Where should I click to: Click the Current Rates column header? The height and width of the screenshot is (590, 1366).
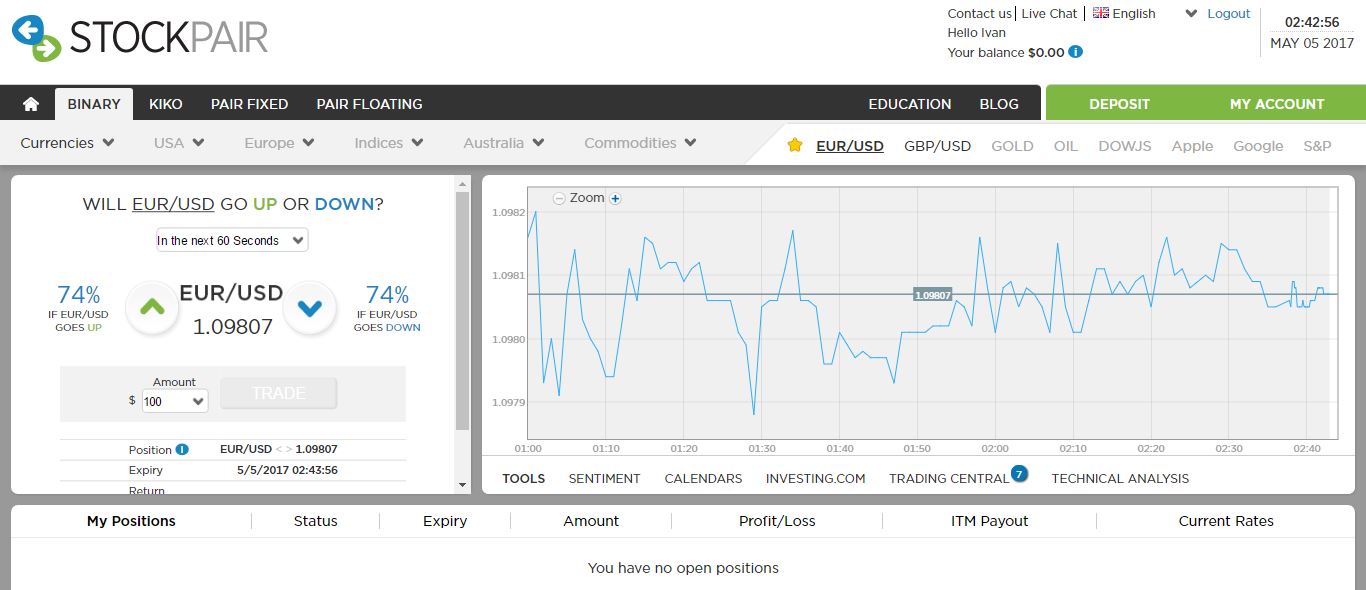(x=1226, y=521)
